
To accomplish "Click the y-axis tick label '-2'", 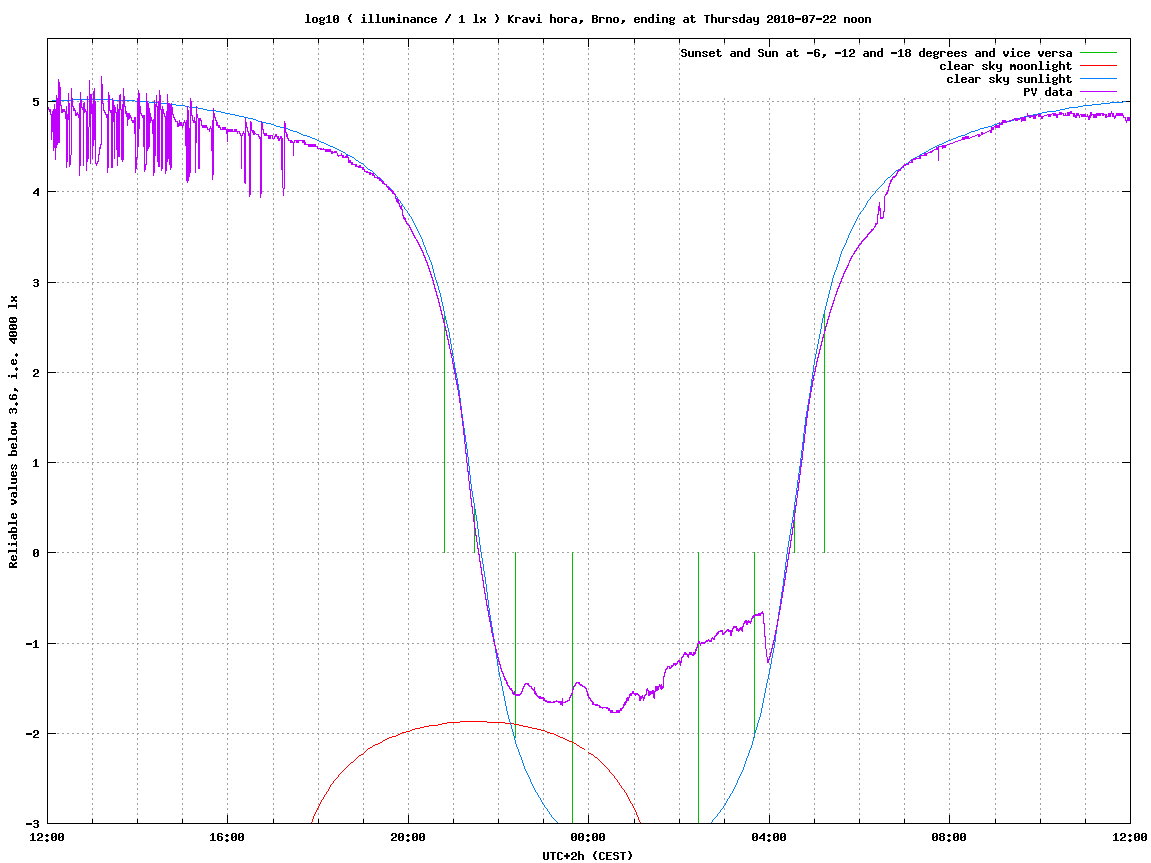I will 33,734.
